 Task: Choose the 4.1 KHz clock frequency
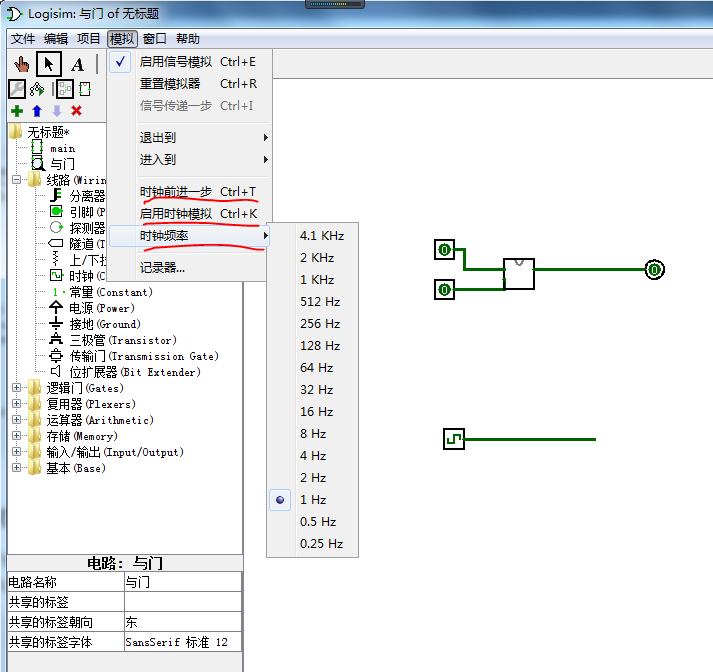(312, 236)
